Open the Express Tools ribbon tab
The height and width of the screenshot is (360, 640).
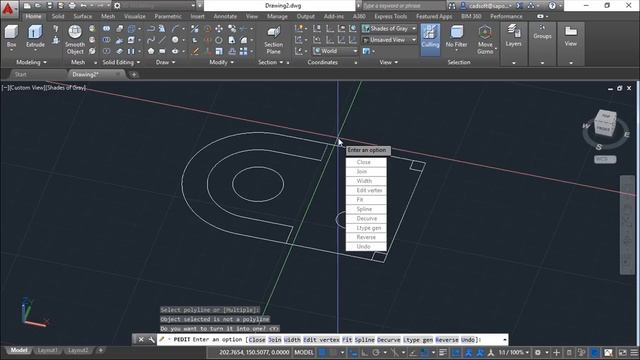(391, 16)
